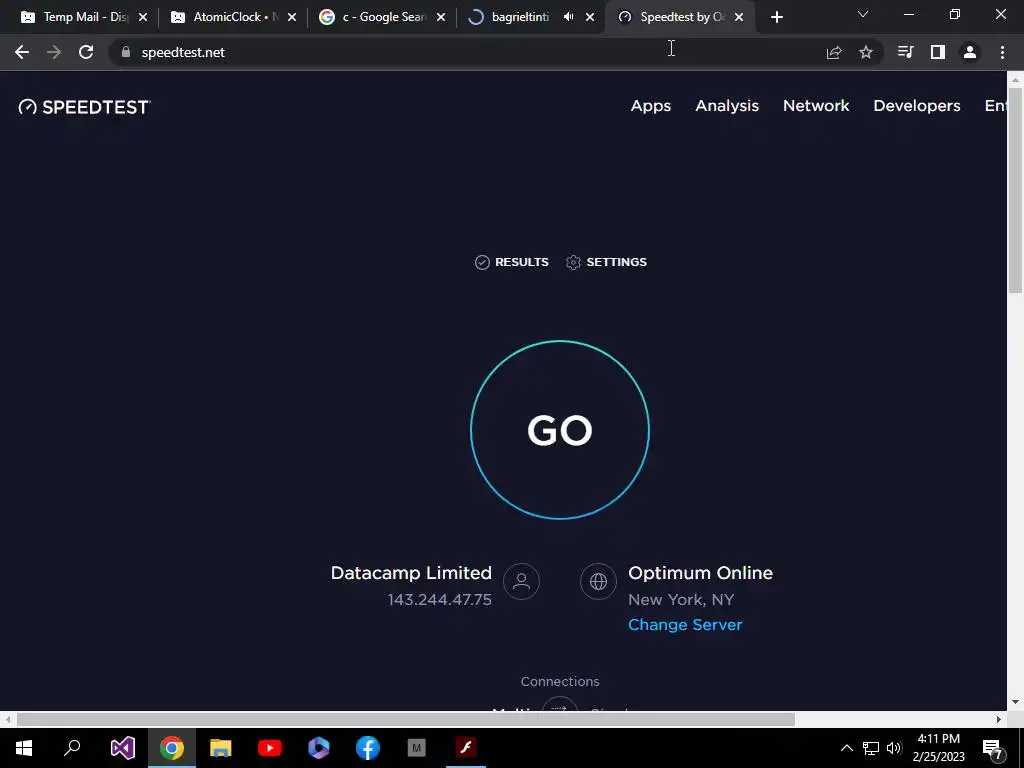This screenshot has height=768, width=1024.
Task: Open the Windows Start menu
Action: (24, 748)
